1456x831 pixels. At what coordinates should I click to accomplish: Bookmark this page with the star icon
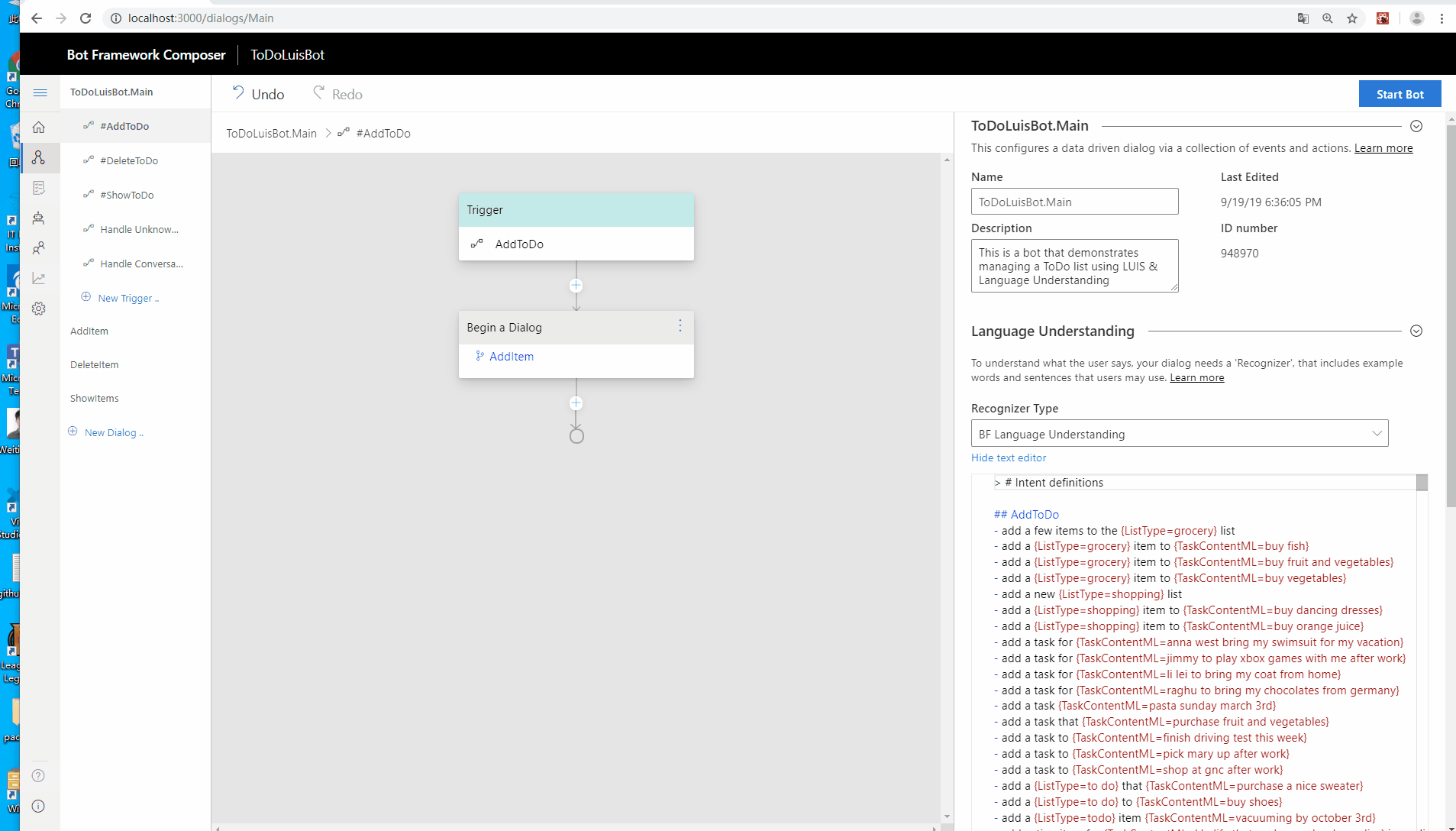1352,18
